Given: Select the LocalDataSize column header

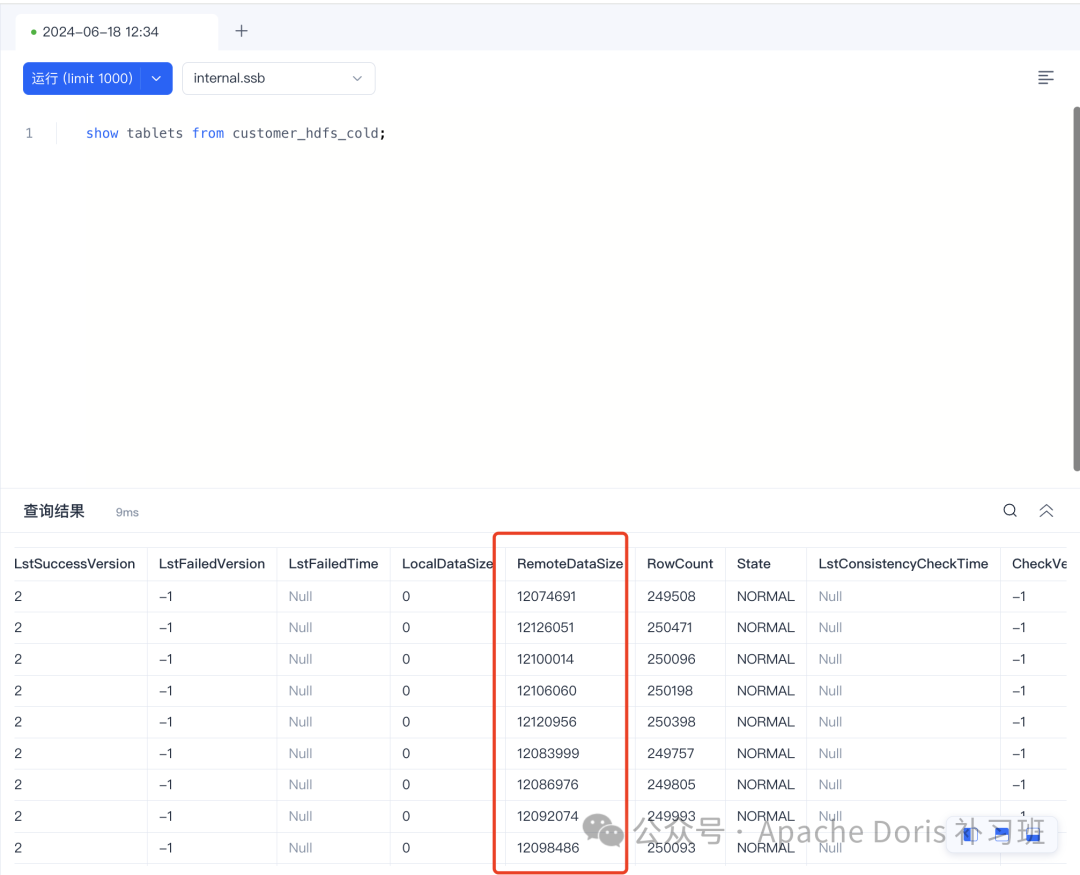Looking at the screenshot, I should tap(448, 564).
